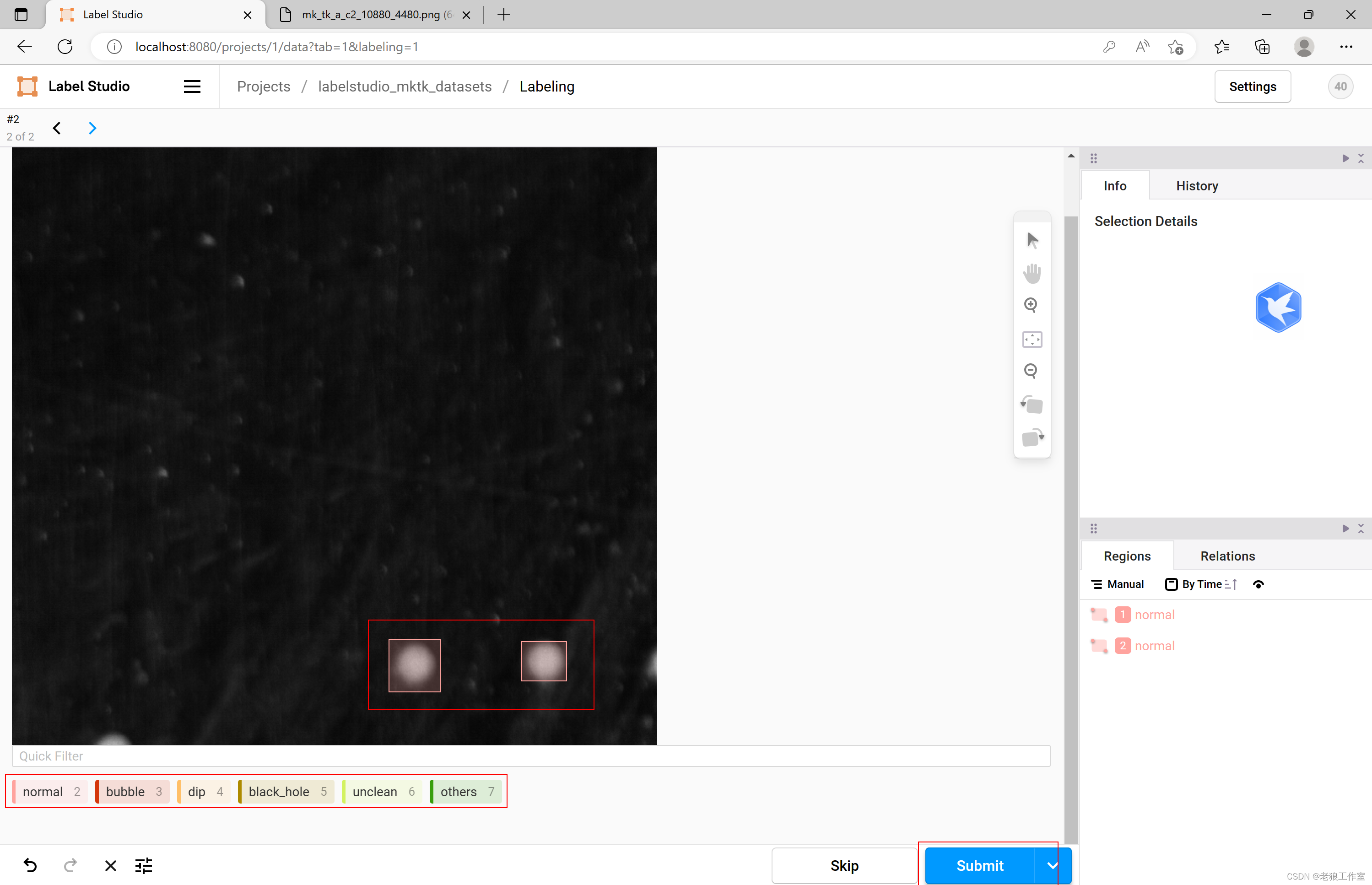The image size is (1372, 885).
Task: Click the Quick Filter input field
Action: [530, 755]
